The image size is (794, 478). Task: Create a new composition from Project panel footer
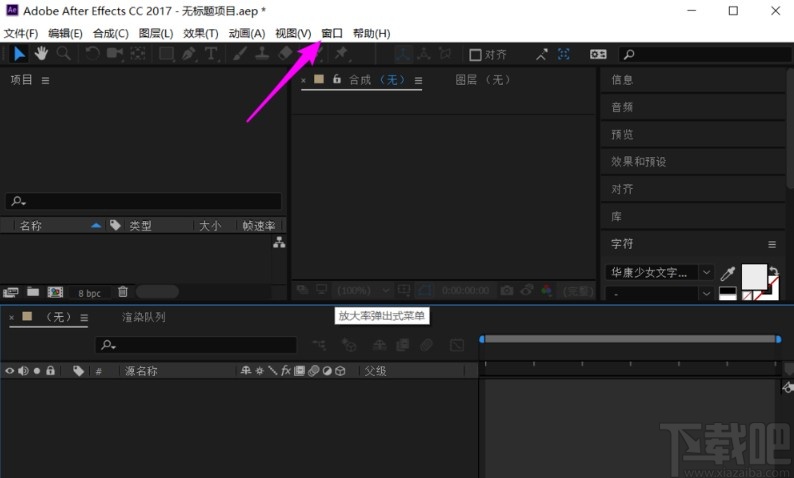[55, 292]
